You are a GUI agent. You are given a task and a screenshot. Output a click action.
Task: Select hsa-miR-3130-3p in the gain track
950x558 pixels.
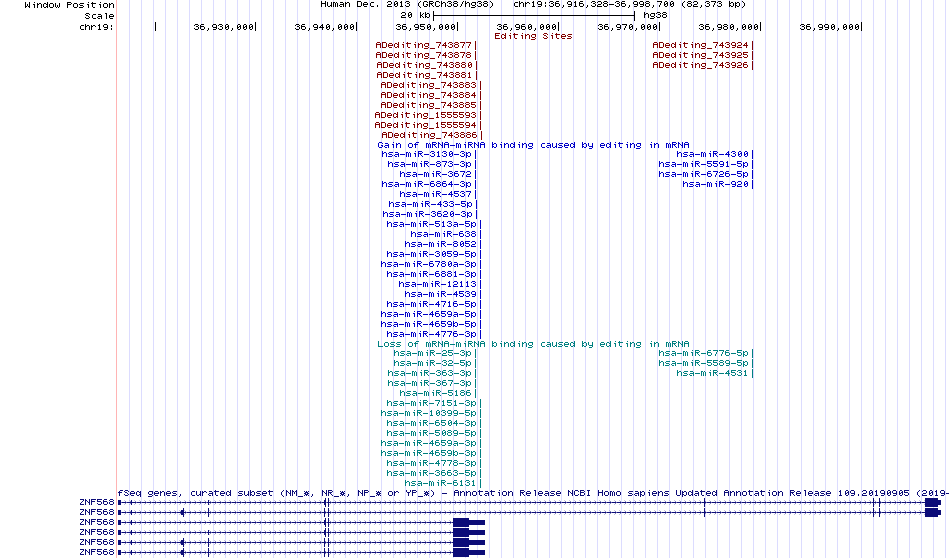pos(426,154)
